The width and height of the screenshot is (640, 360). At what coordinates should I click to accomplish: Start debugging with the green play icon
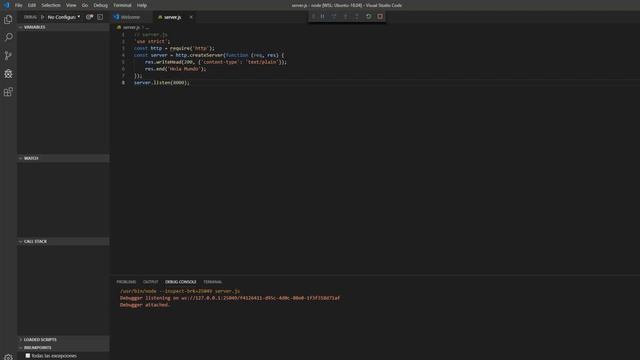point(42,17)
